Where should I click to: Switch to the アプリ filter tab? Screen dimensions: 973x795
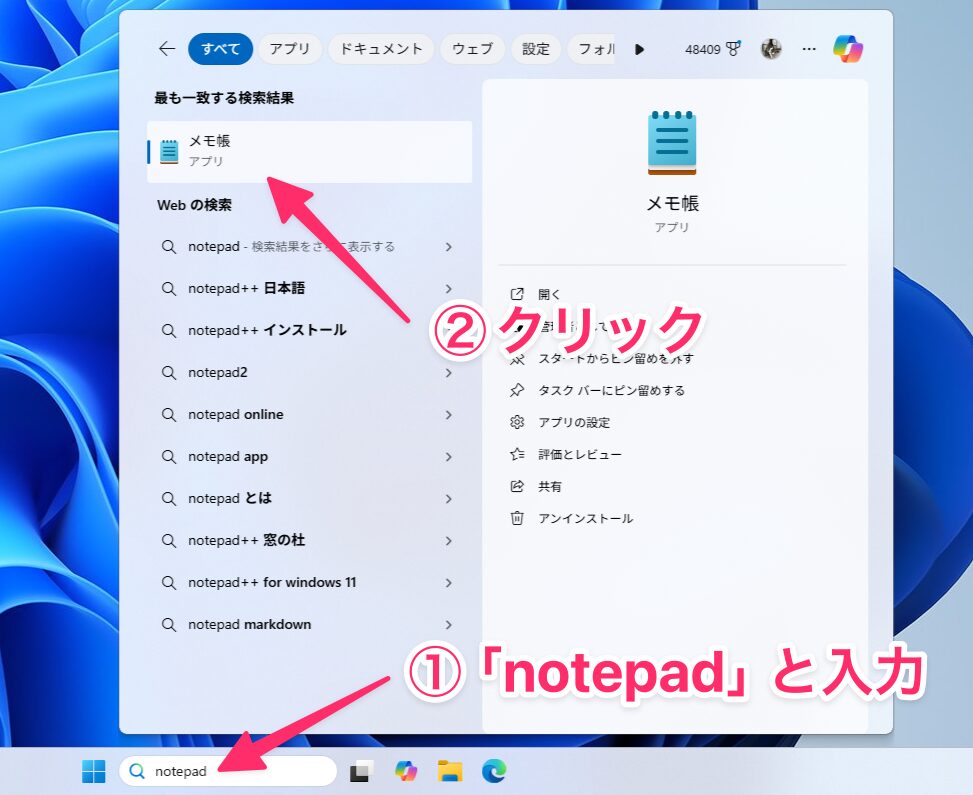290,48
